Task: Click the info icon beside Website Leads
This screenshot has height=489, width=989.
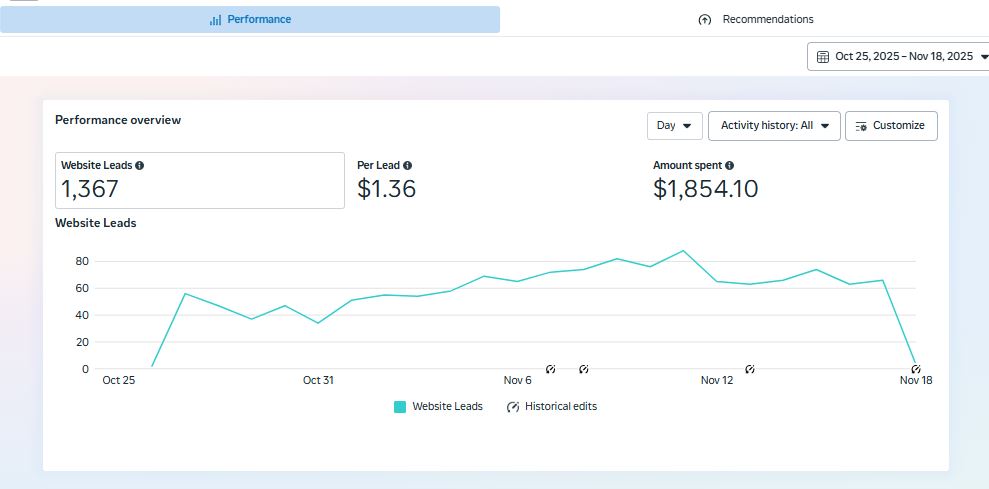Action: (x=139, y=166)
